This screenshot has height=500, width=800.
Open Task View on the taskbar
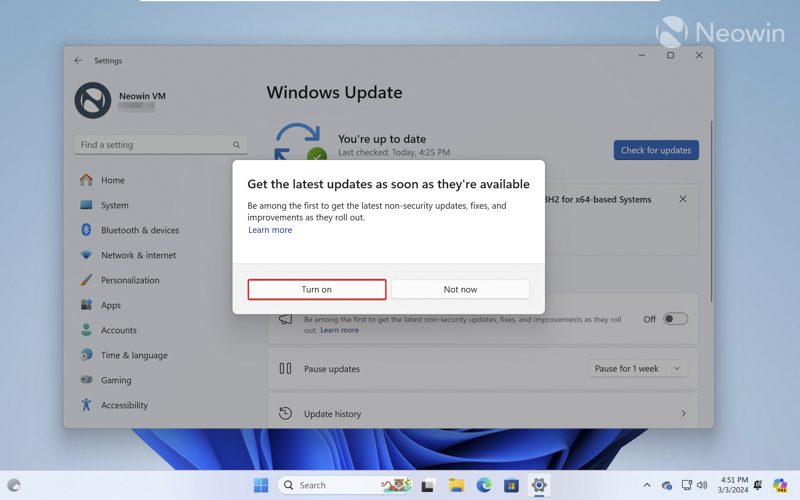[428, 485]
